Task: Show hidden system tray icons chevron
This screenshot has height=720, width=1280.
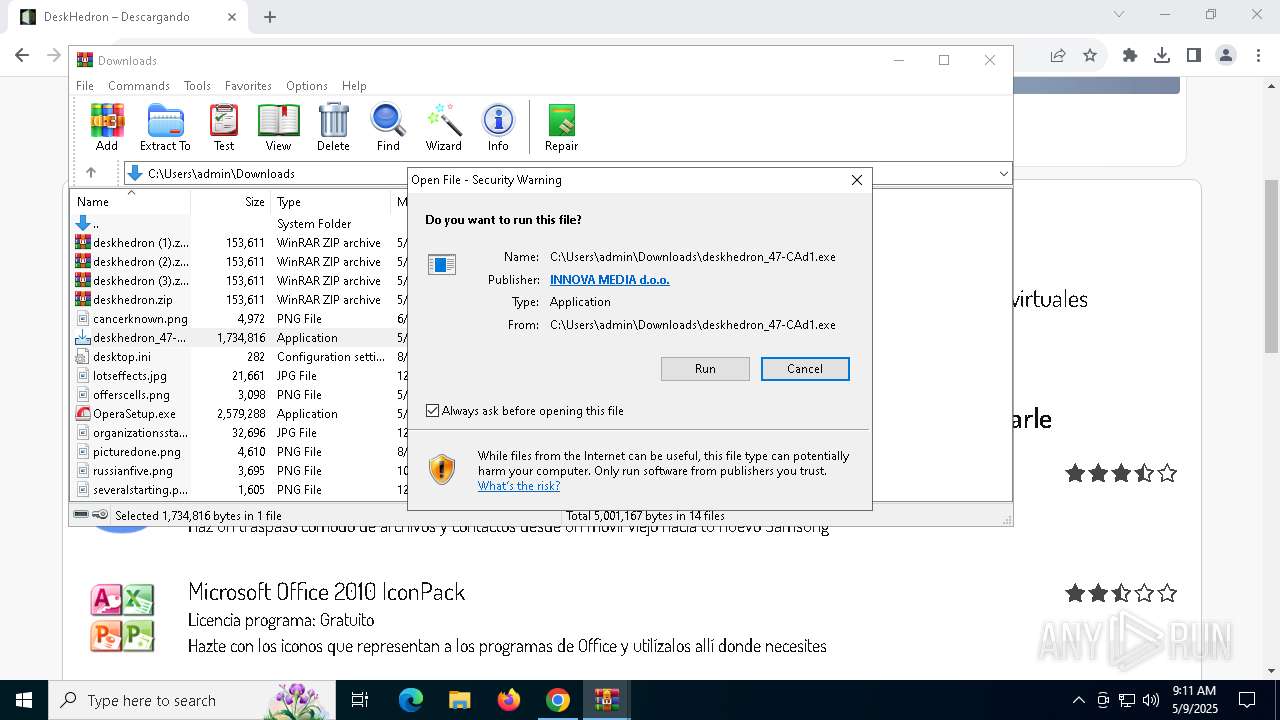Action: coord(1078,700)
